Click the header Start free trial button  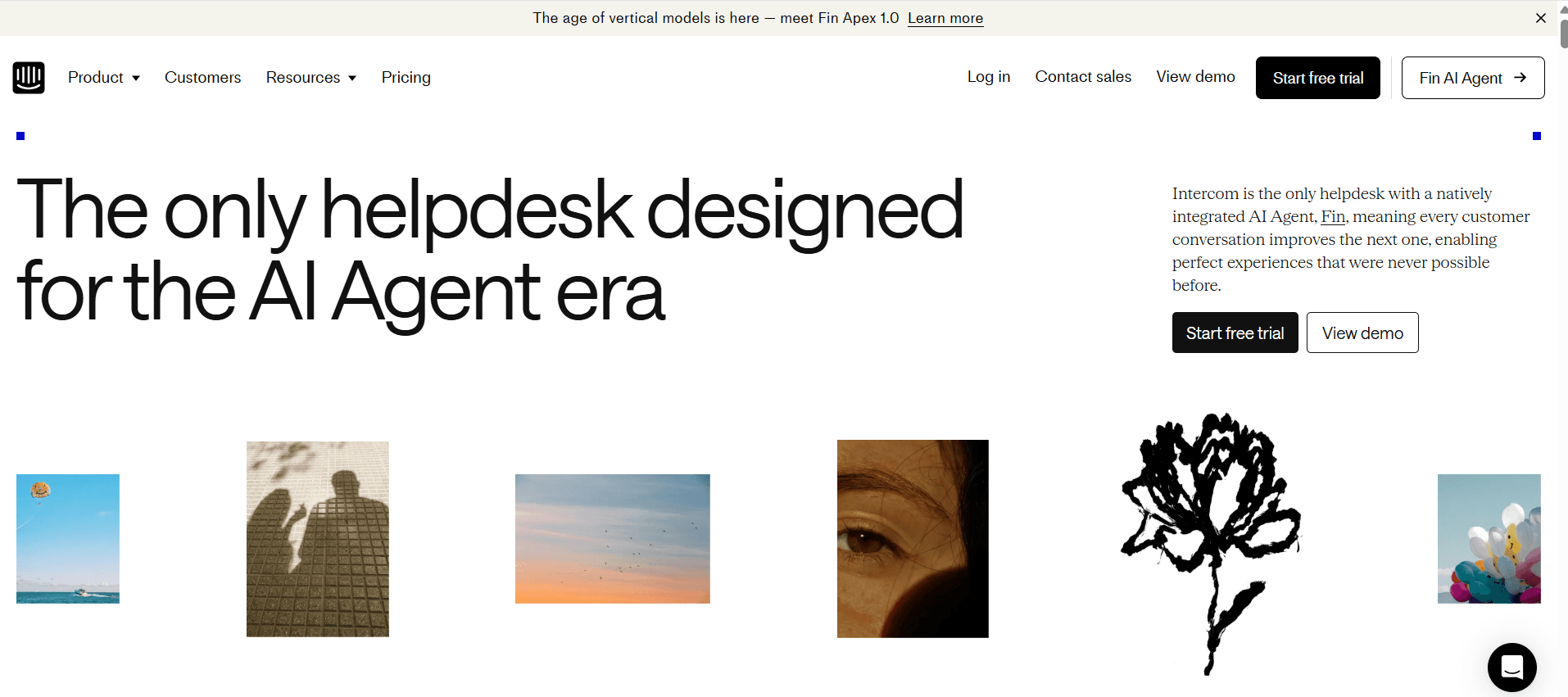tap(1317, 78)
